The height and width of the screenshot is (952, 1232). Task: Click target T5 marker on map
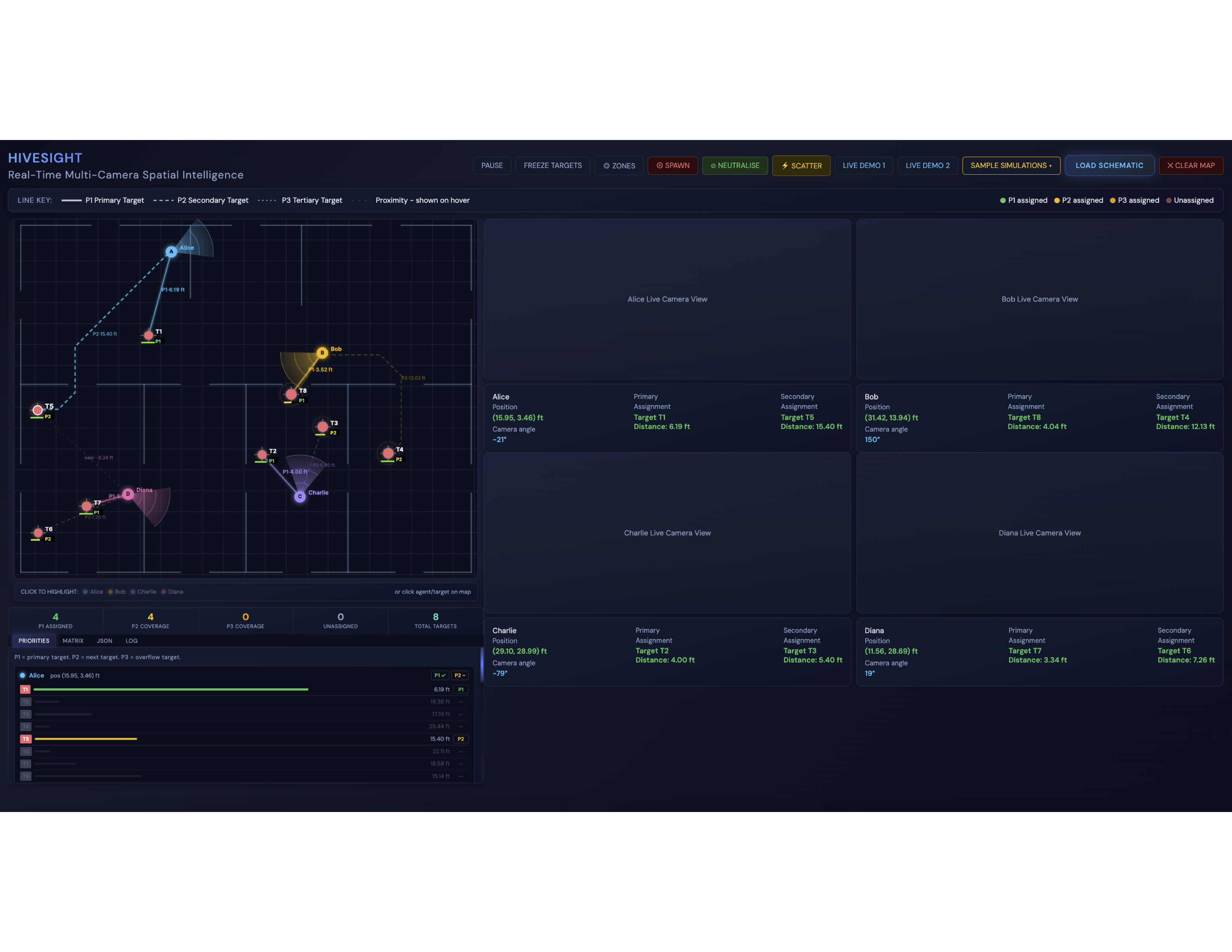coord(38,410)
